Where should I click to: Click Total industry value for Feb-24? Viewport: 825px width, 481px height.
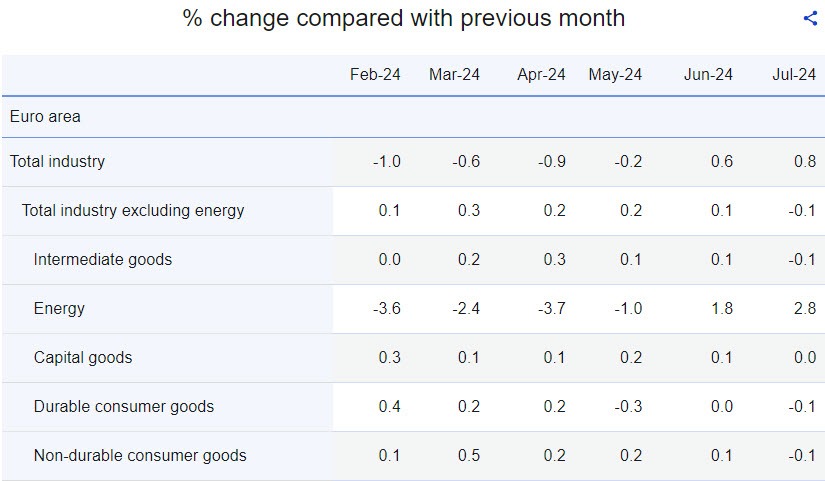click(385, 161)
